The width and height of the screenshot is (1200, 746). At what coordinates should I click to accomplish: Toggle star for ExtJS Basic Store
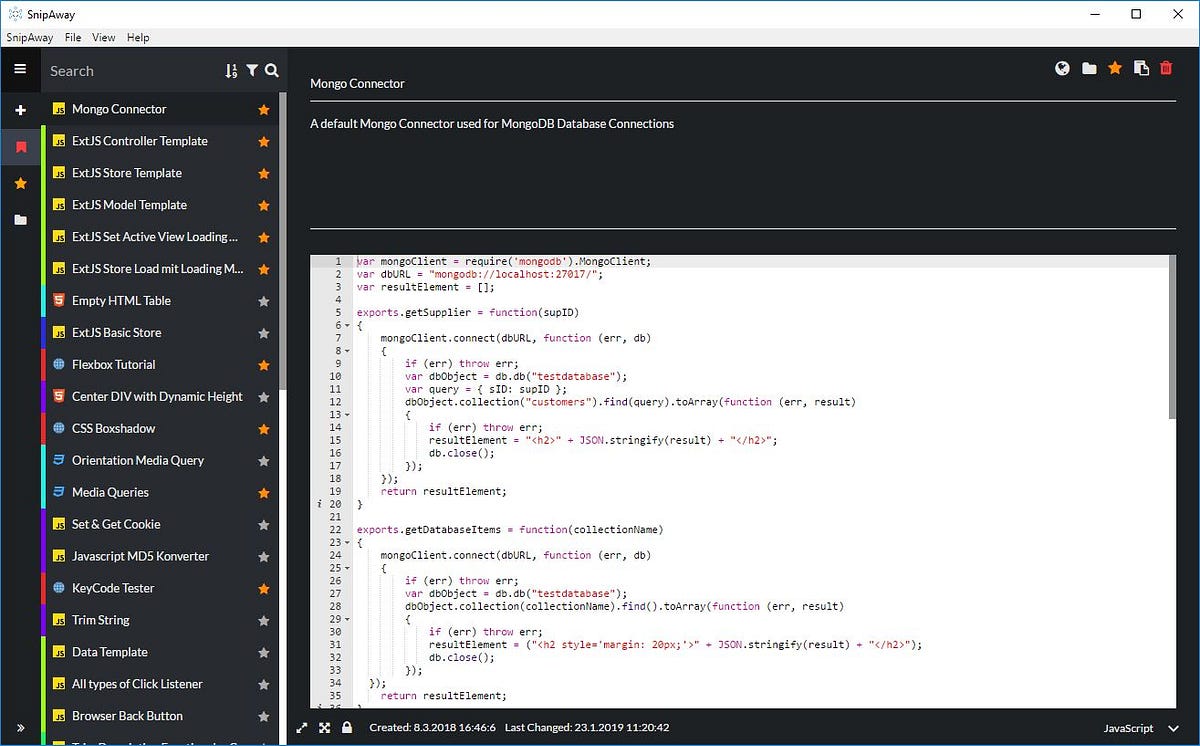pyautogui.click(x=264, y=333)
